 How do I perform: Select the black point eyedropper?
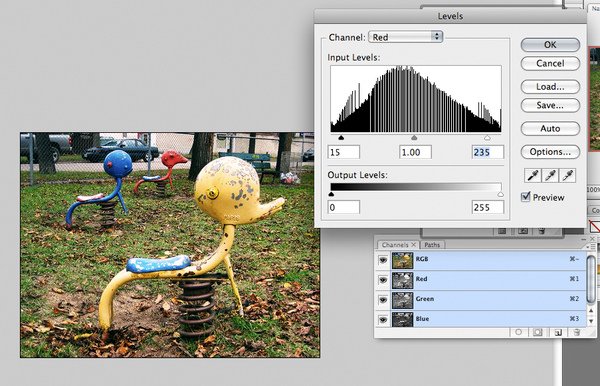(x=532, y=176)
